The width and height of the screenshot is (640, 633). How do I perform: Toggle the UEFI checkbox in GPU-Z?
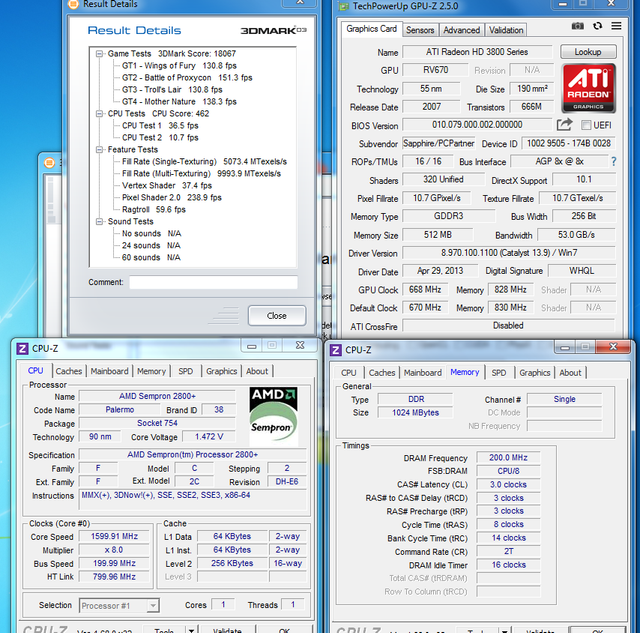coord(586,125)
